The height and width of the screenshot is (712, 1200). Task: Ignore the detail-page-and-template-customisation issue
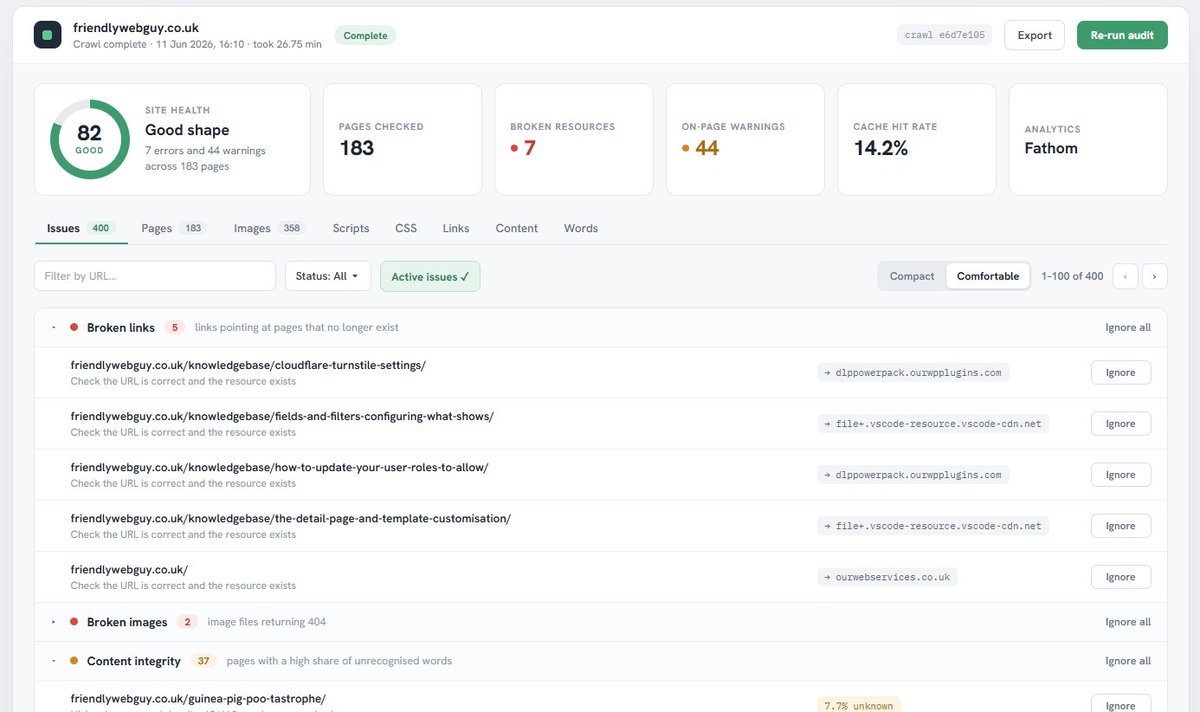pos(1121,525)
